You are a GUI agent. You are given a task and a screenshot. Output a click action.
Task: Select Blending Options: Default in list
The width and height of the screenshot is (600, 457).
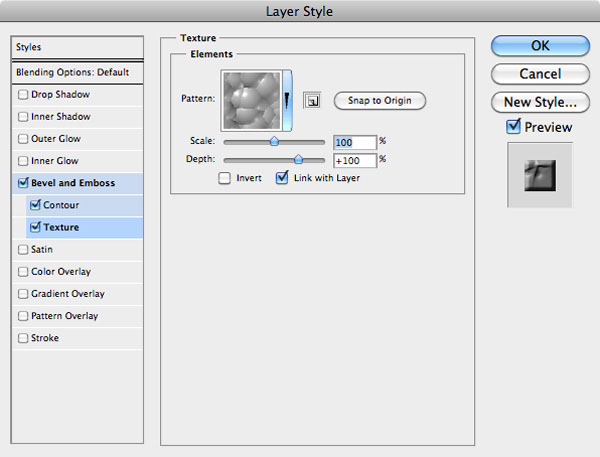click(78, 73)
